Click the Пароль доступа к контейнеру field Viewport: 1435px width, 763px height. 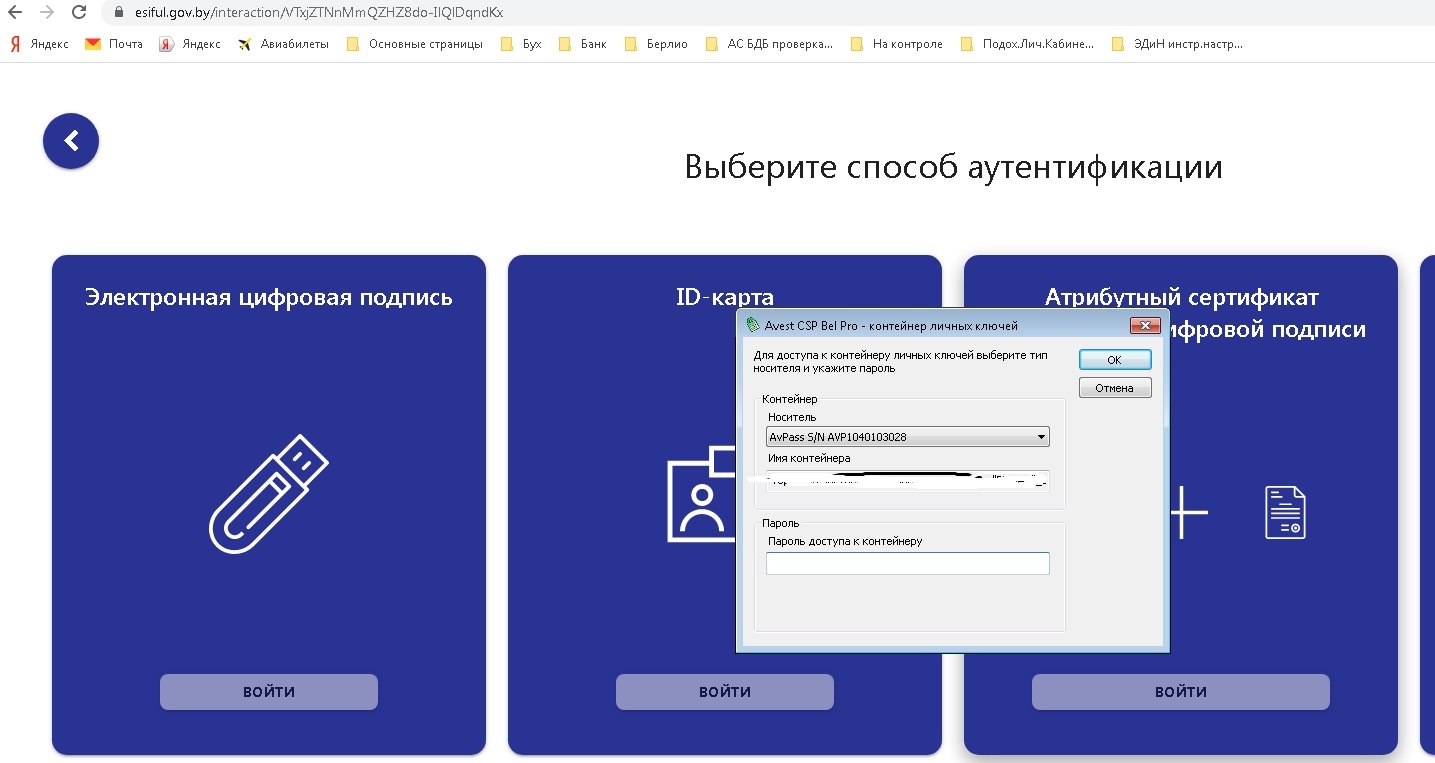pyautogui.click(x=907, y=564)
